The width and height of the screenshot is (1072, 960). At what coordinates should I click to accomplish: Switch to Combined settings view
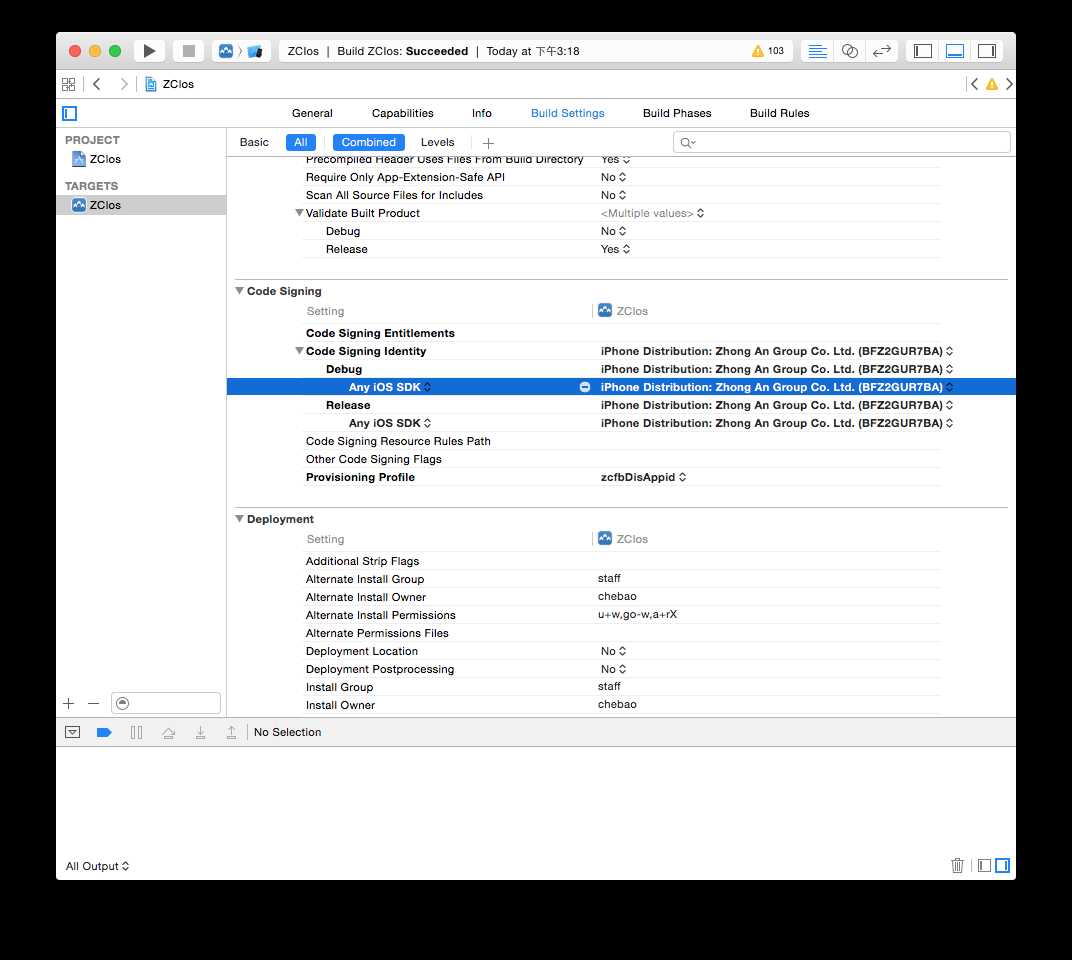(x=368, y=142)
